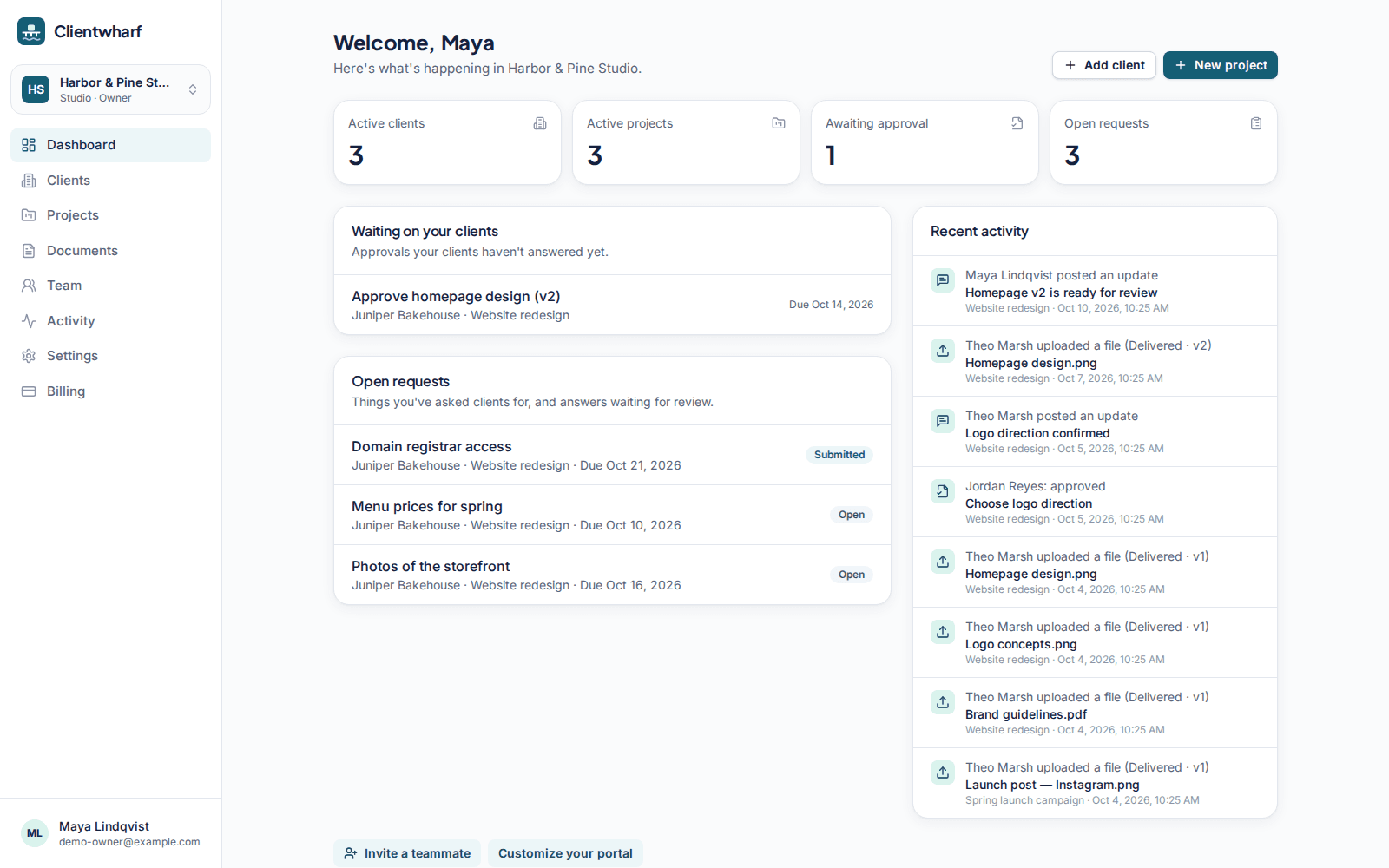Open the Photos of the storefront request

point(613,575)
